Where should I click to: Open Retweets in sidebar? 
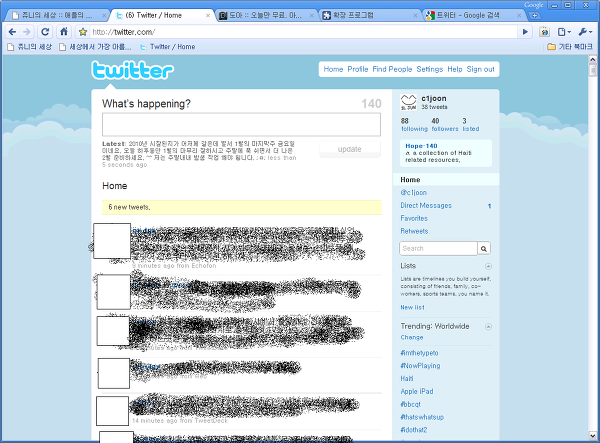pyautogui.click(x=414, y=231)
